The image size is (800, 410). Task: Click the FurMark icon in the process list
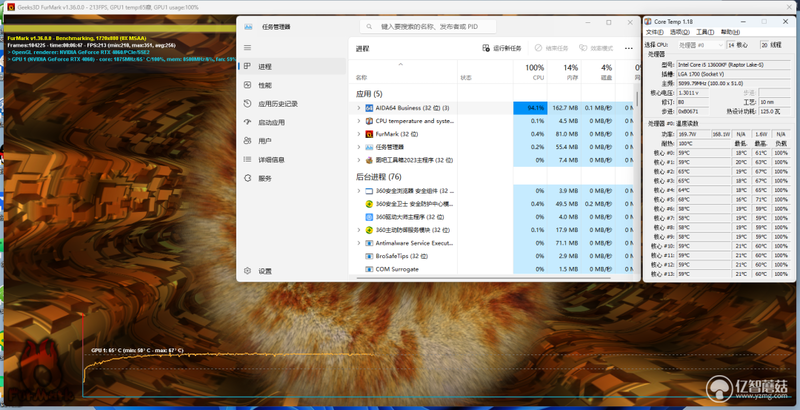coord(369,134)
